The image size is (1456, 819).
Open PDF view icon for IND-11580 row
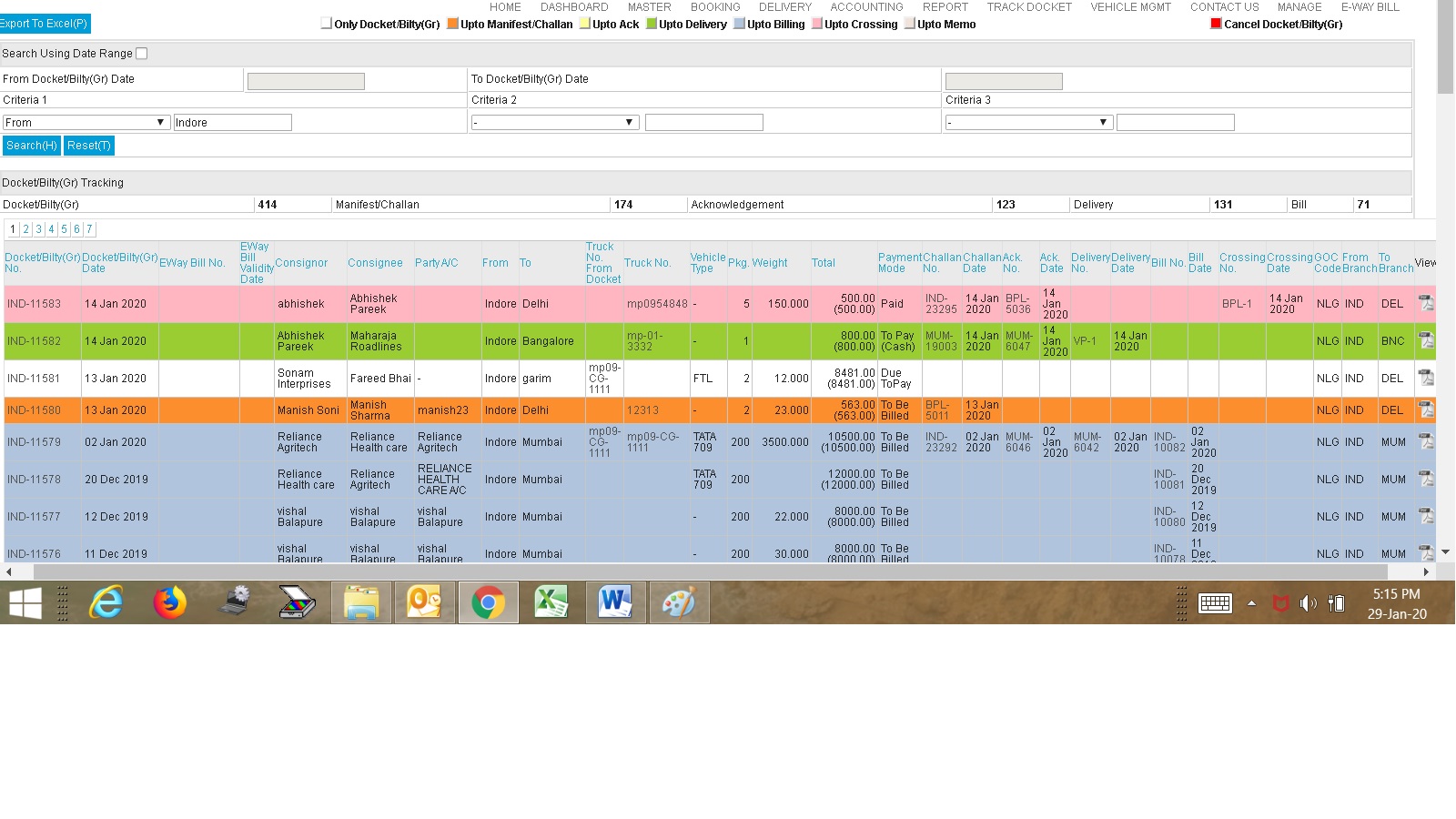[1426, 409]
